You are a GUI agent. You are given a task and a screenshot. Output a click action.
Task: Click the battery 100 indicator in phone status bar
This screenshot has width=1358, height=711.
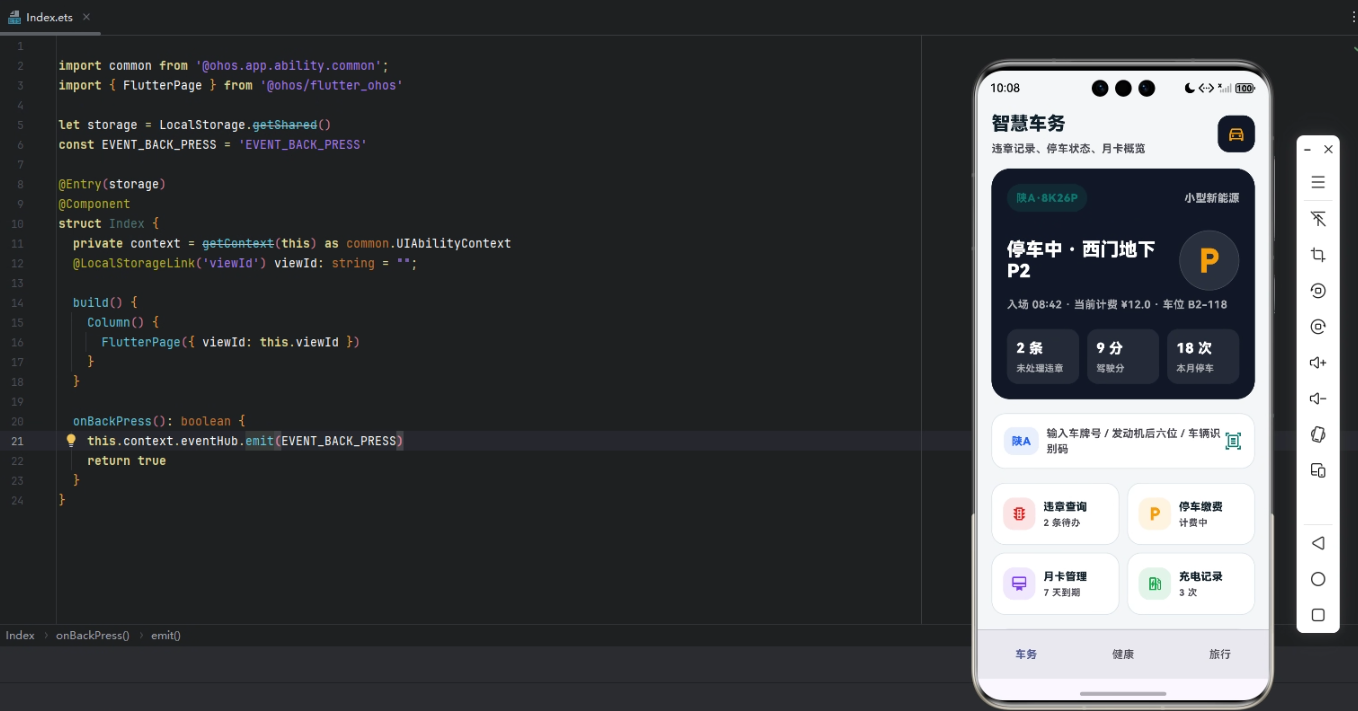[x=1244, y=88]
